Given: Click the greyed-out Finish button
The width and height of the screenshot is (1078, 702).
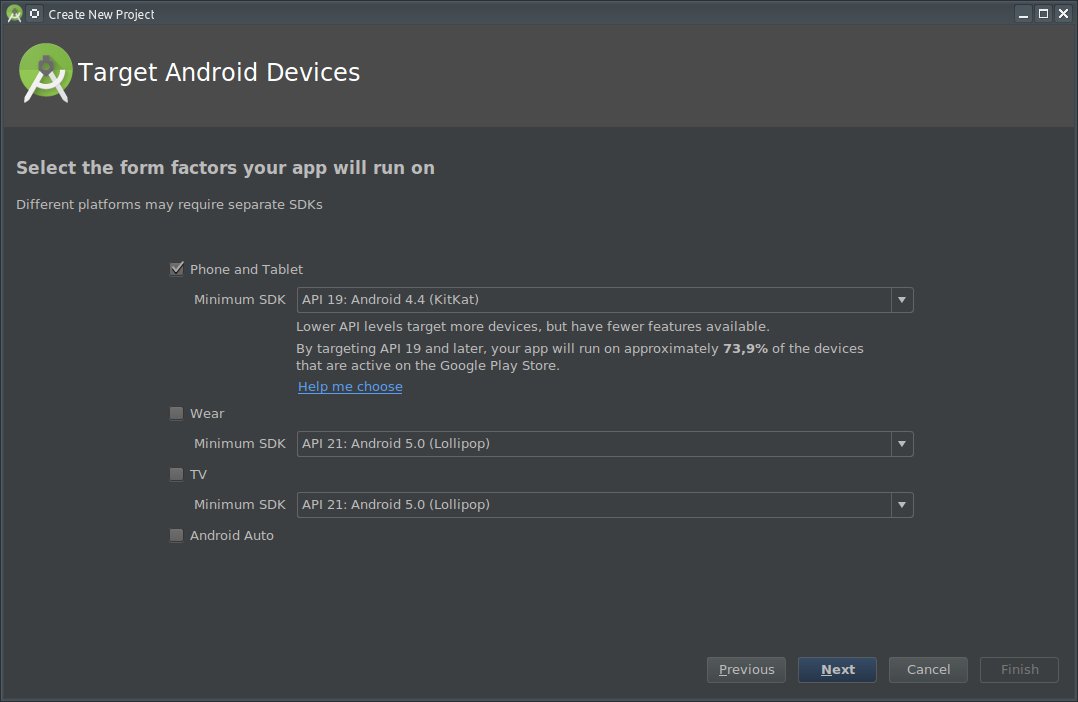Looking at the screenshot, I should click(1019, 670).
